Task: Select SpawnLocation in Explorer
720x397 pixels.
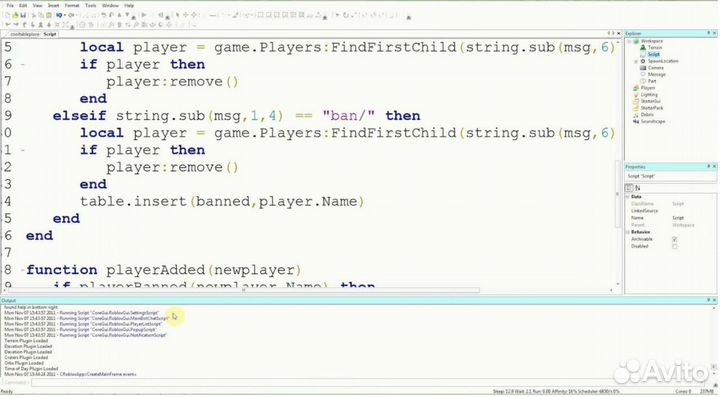Action: point(663,61)
